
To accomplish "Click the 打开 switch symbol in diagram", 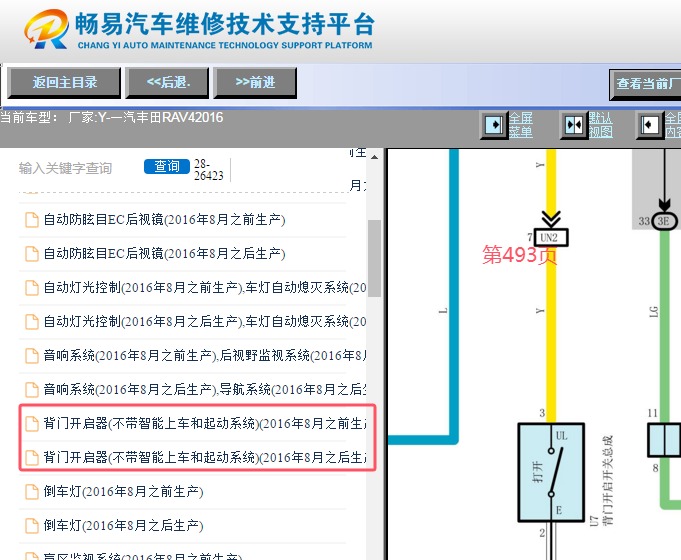I will [551, 472].
